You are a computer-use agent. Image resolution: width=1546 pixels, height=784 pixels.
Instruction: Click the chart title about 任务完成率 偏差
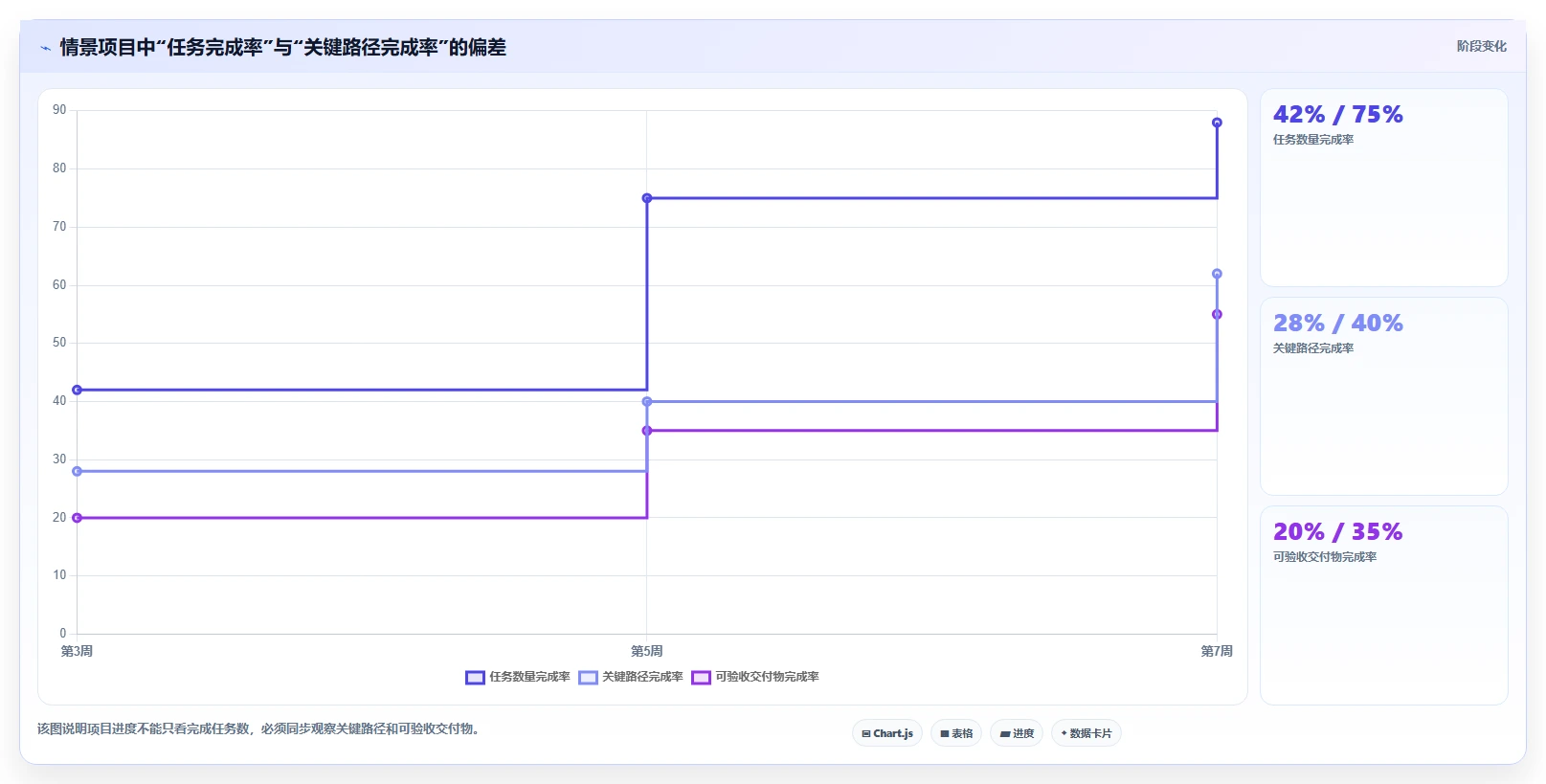282,47
